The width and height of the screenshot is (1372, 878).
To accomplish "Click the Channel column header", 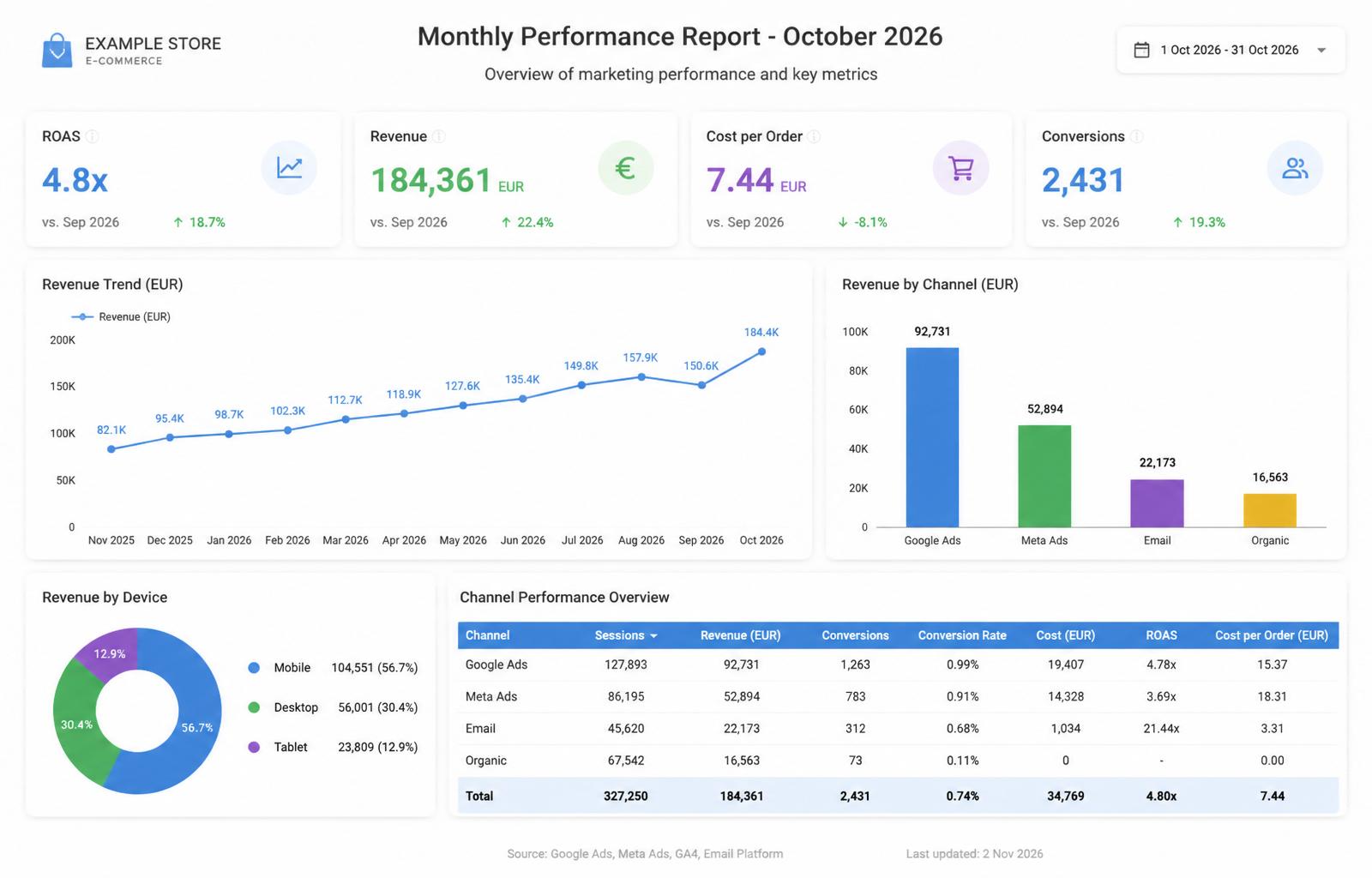I will pos(487,635).
